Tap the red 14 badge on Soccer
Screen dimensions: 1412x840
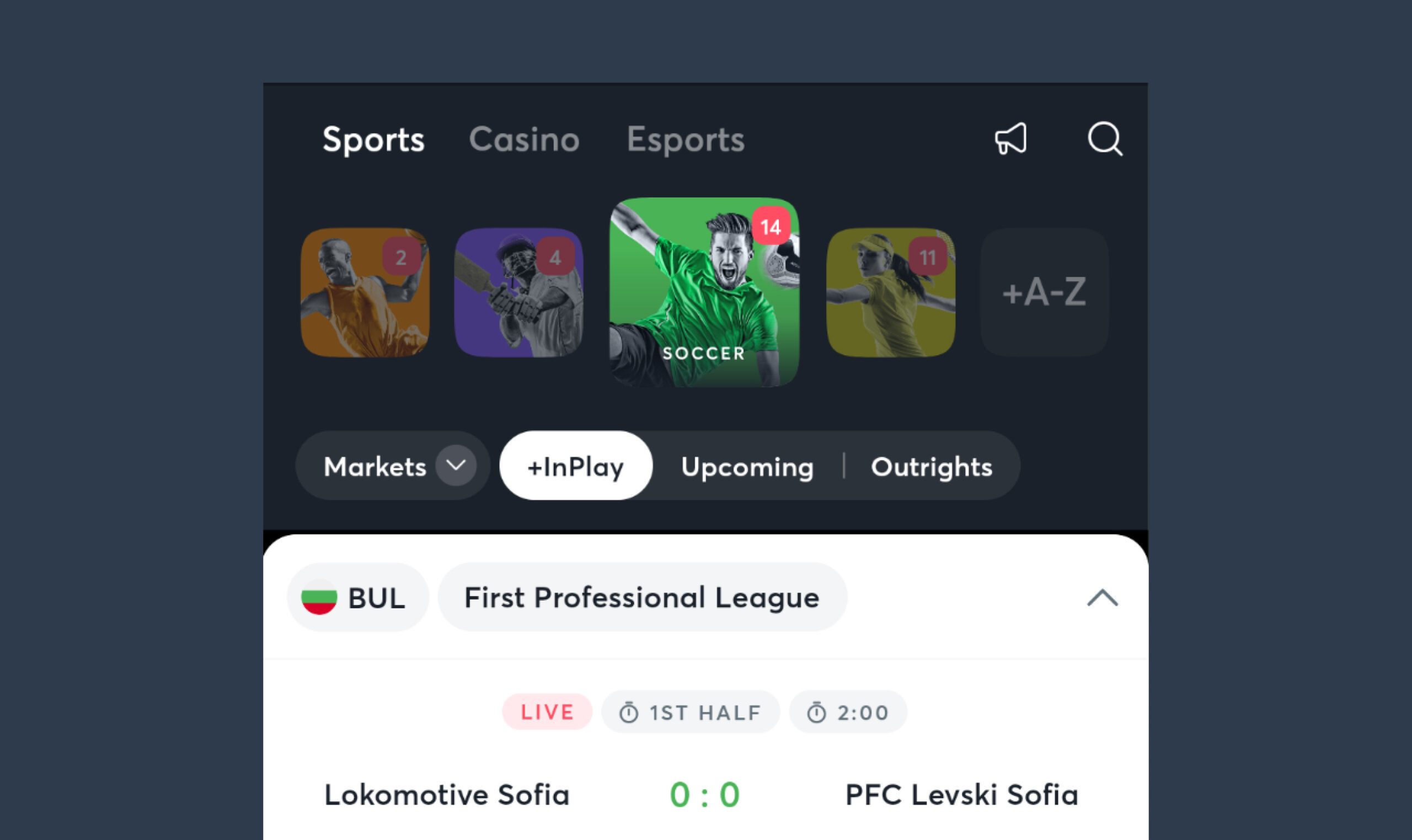click(x=771, y=227)
